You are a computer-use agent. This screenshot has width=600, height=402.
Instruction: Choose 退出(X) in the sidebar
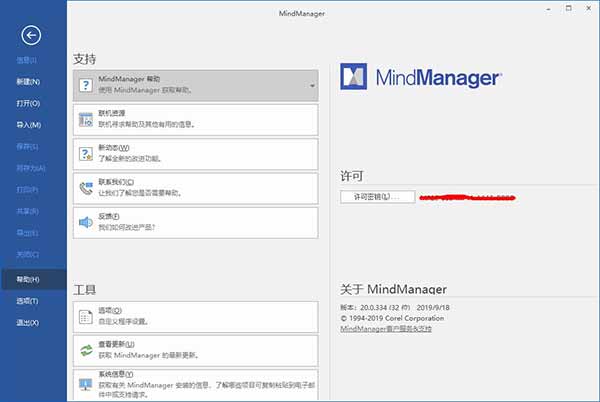point(28,323)
